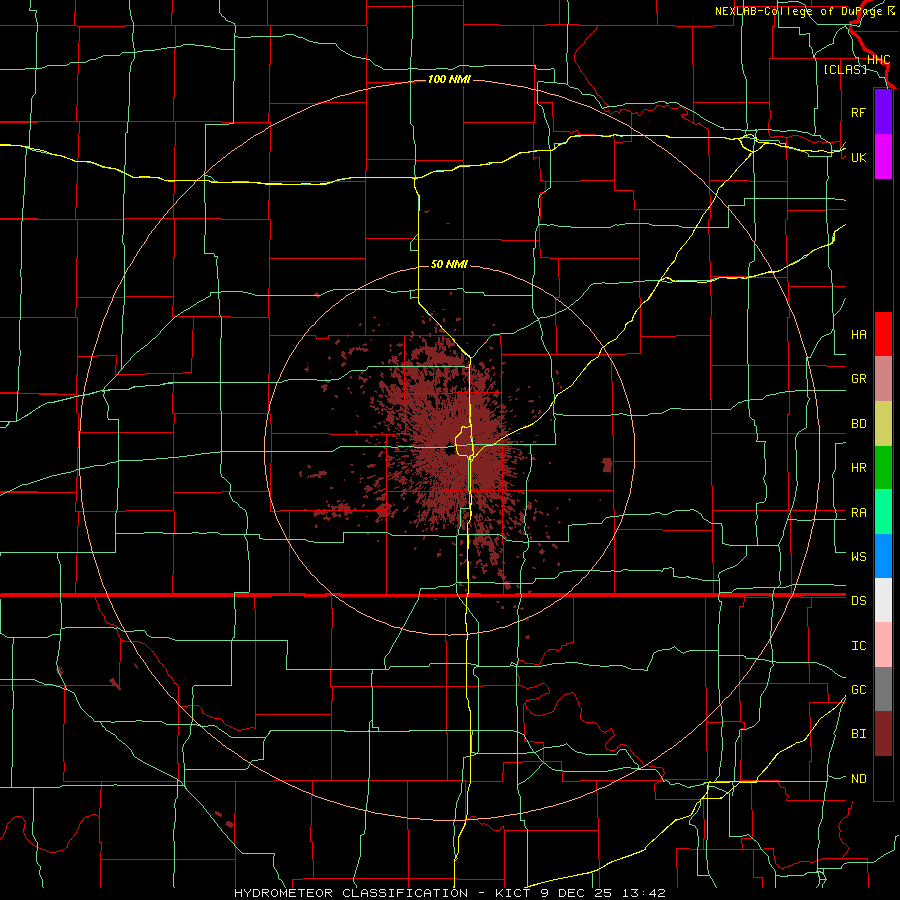Screen dimensions: 900x900
Task: Pick the HR green legend swatch
Action: 883,468
